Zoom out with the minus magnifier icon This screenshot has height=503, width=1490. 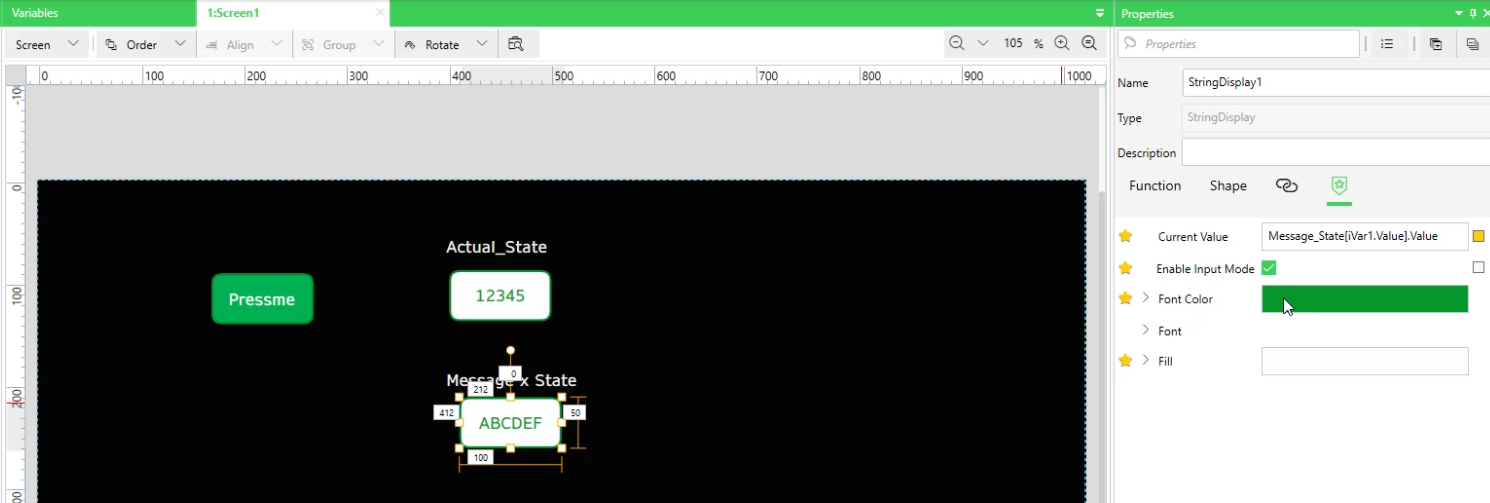pos(956,43)
